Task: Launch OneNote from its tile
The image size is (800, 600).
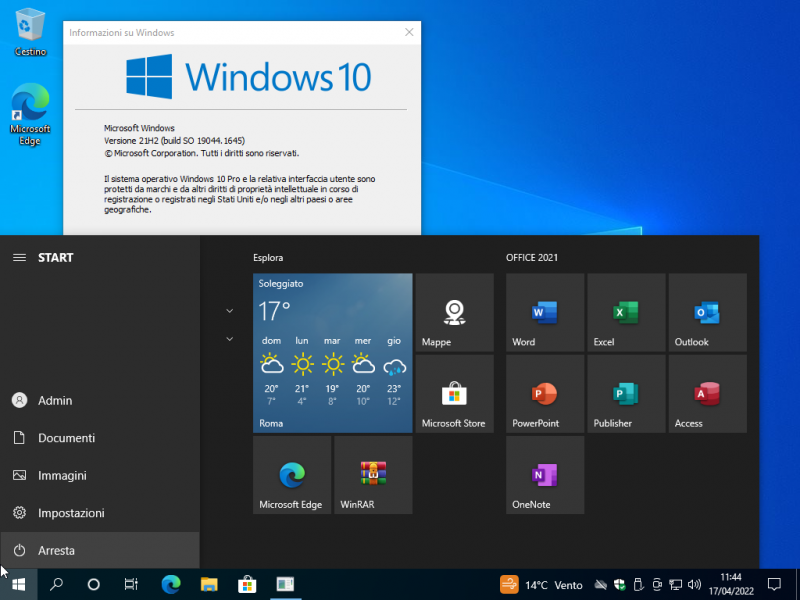Action: click(x=544, y=475)
